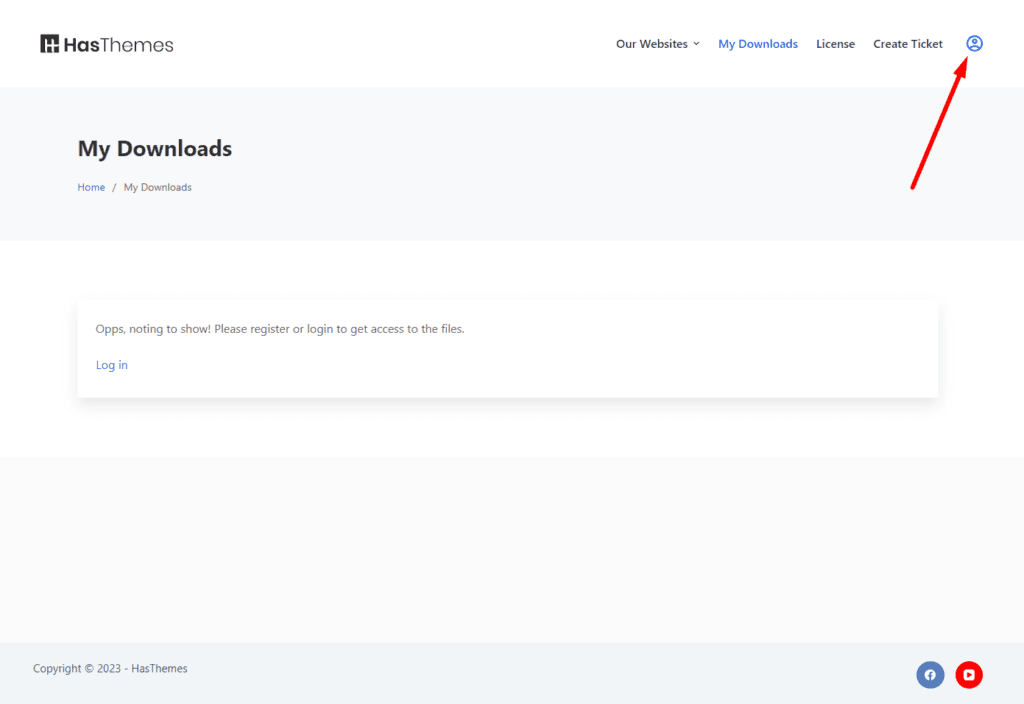Go to My Downloads in navigation bar

tap(758, 44)
